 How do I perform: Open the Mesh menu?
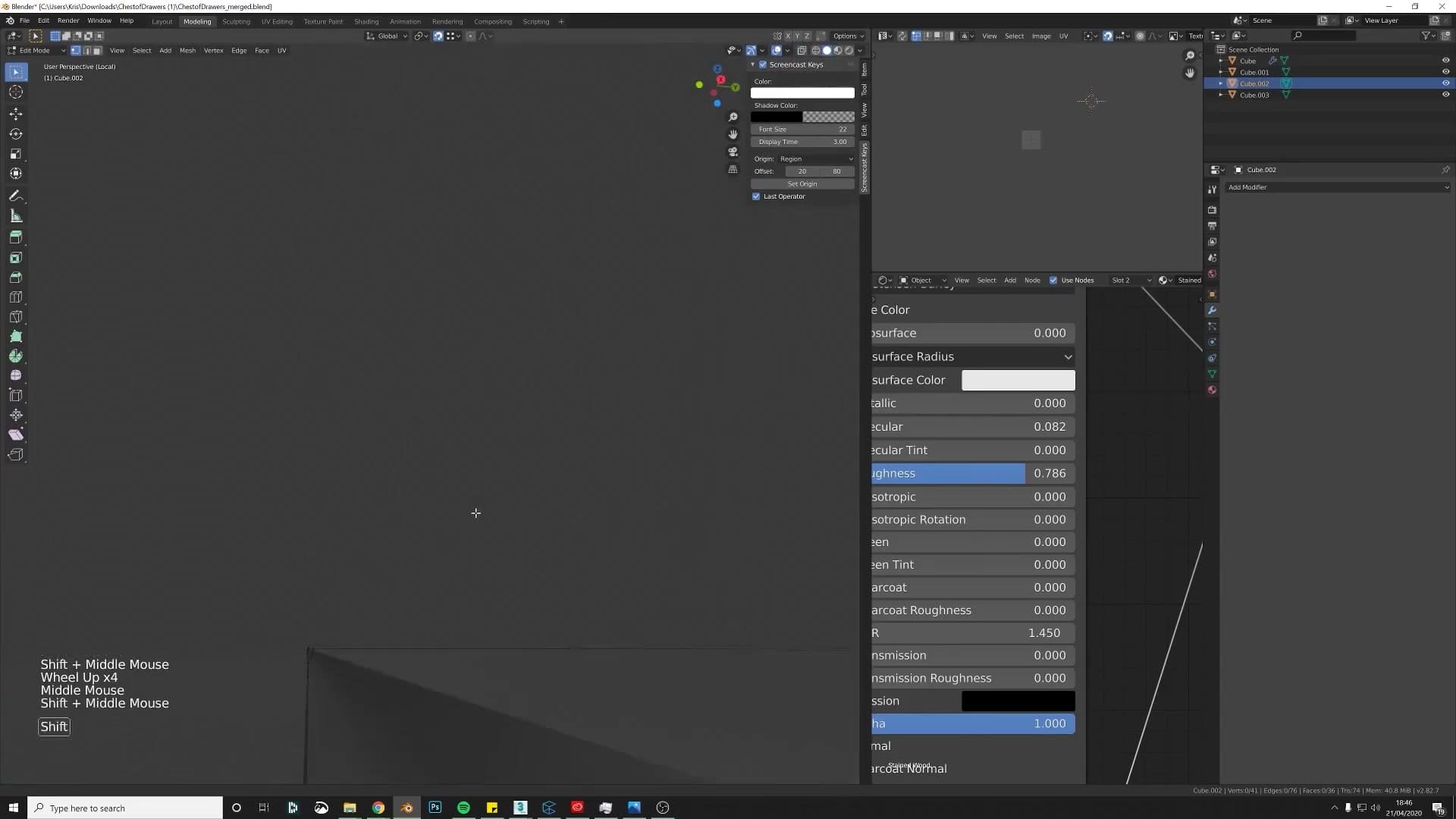pos(187,51)
